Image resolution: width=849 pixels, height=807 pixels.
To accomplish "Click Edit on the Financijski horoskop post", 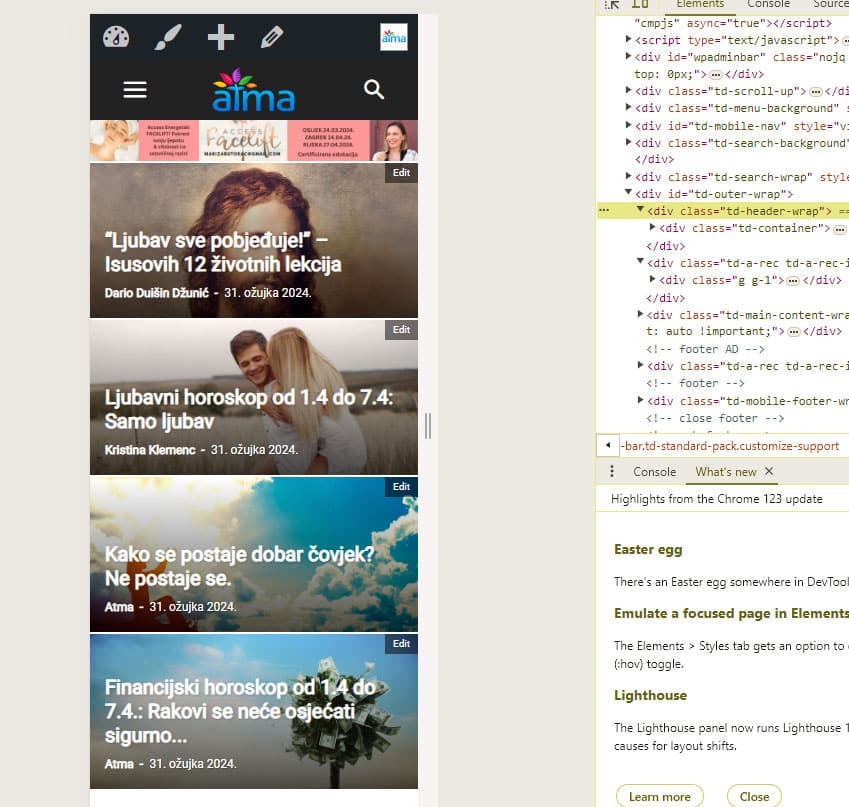I will pos(401,644).
